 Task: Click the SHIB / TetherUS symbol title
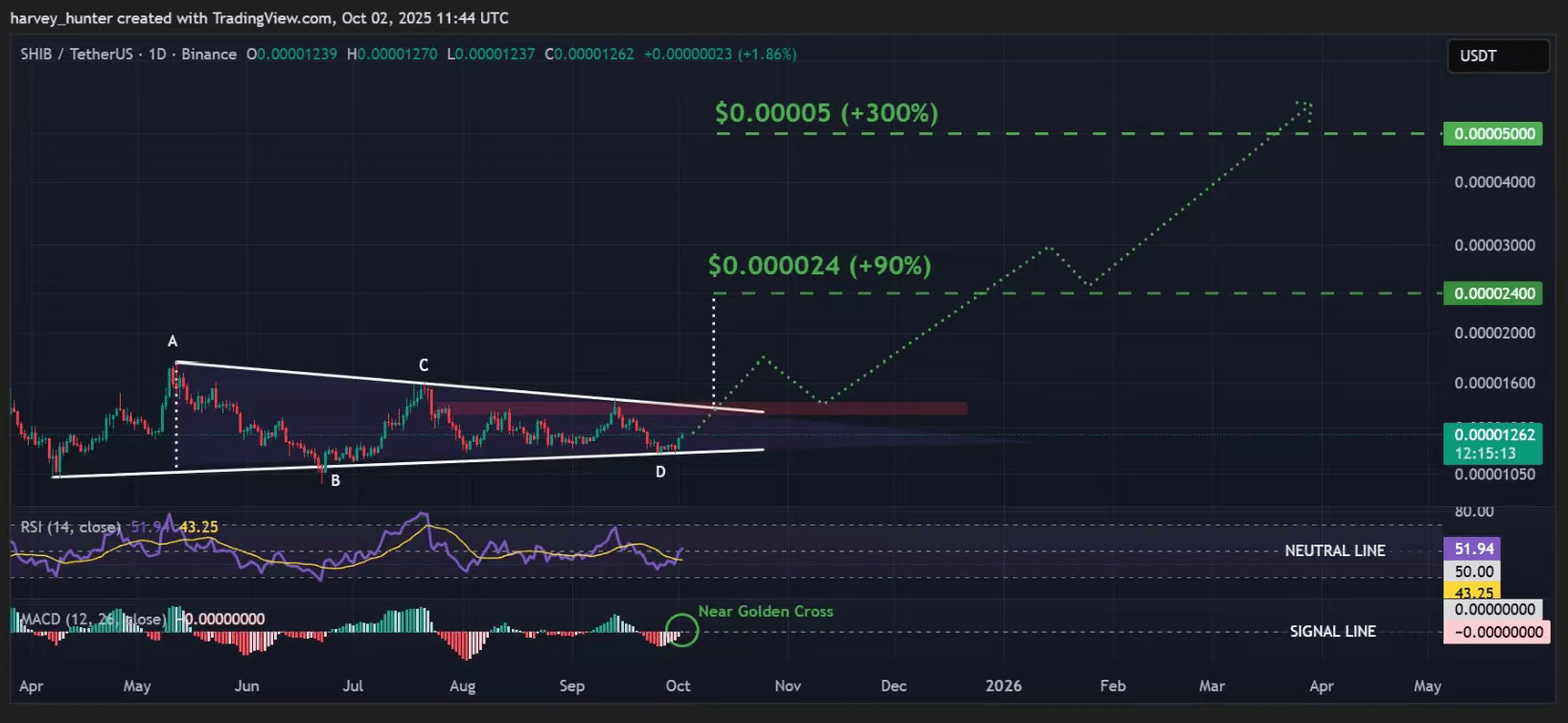click(x=77, y=54)
